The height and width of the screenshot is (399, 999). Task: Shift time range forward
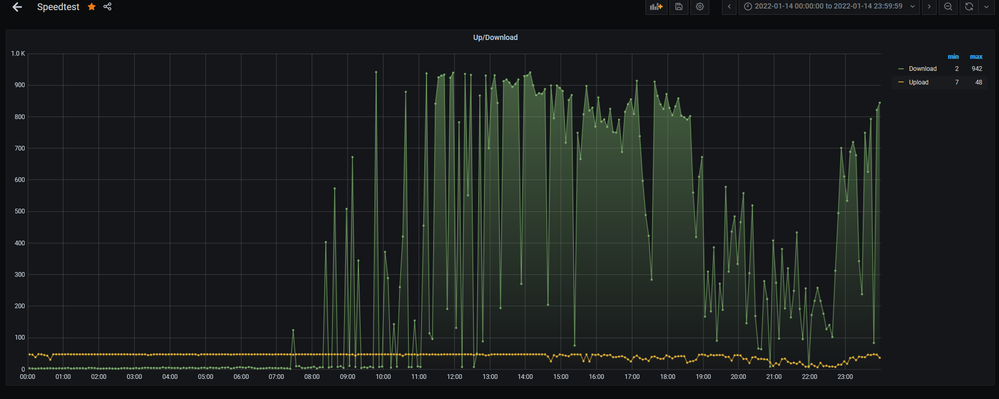click(x=929, y=6)
